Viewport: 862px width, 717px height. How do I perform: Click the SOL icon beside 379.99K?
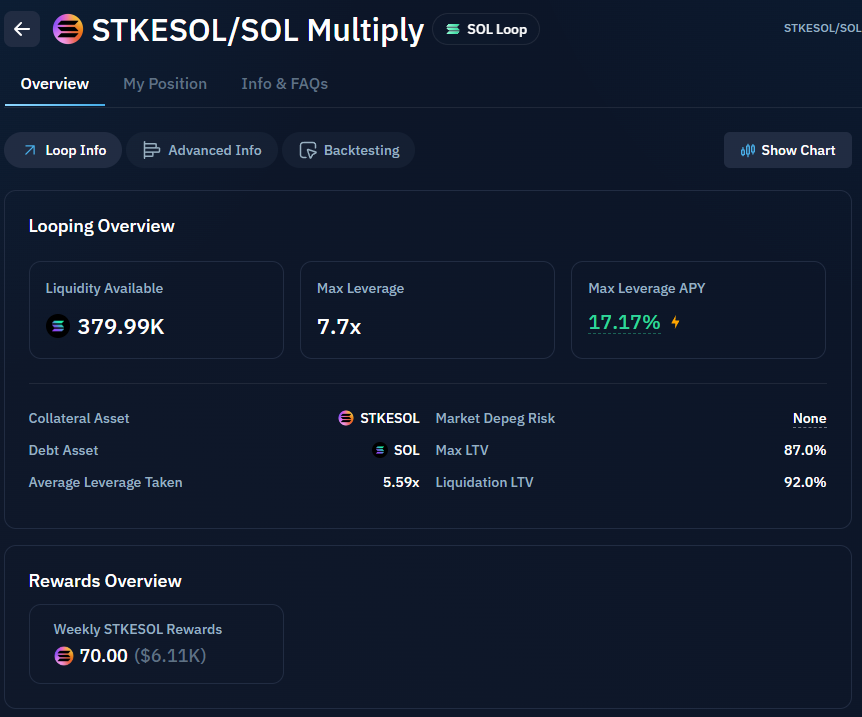click(x=58, y=325)
